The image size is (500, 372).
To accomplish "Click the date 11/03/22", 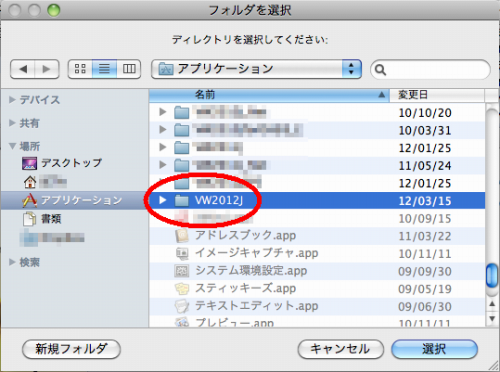I will (x=425, y=236).
